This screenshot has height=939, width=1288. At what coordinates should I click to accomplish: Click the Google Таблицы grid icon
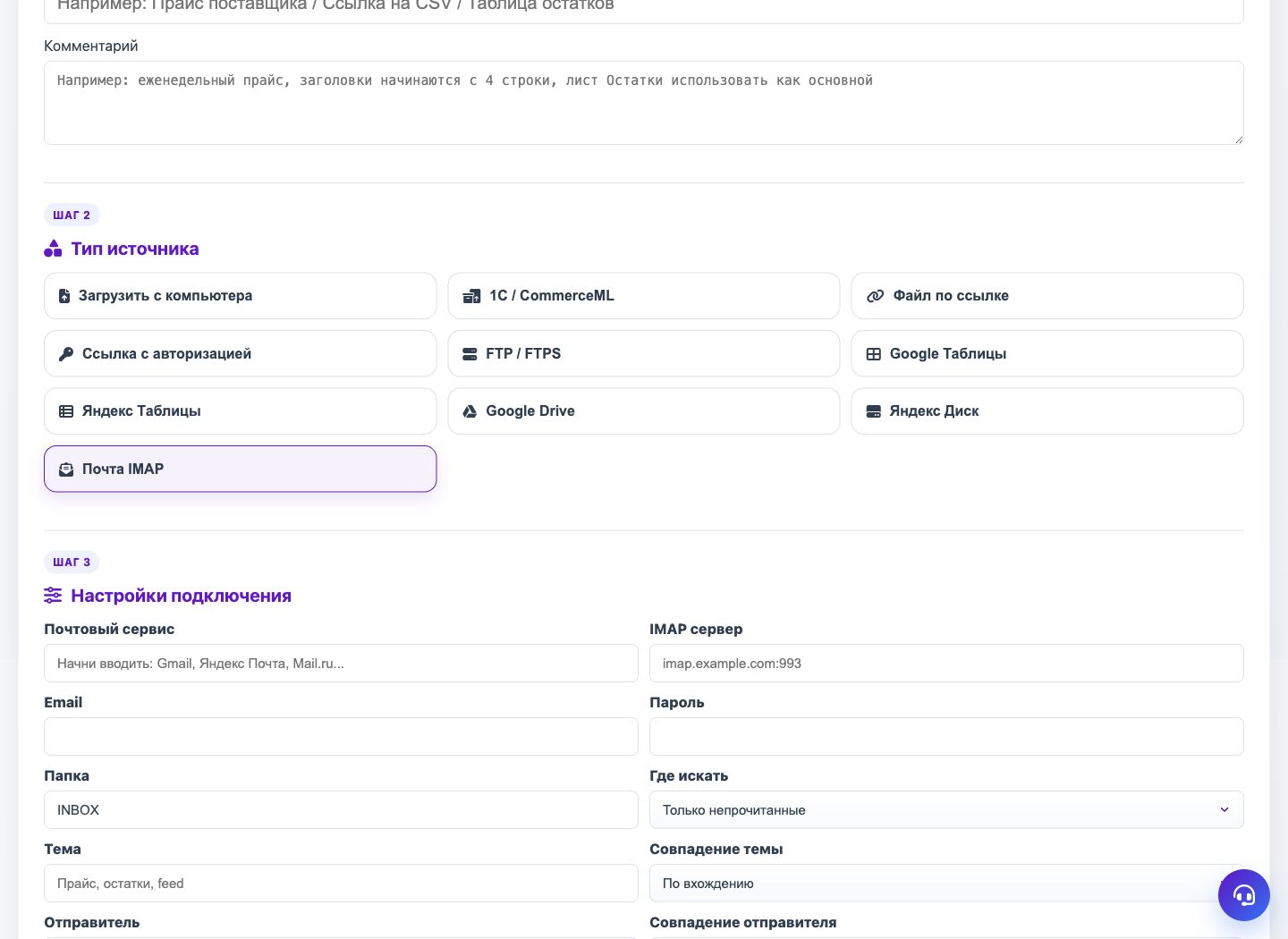874,354
